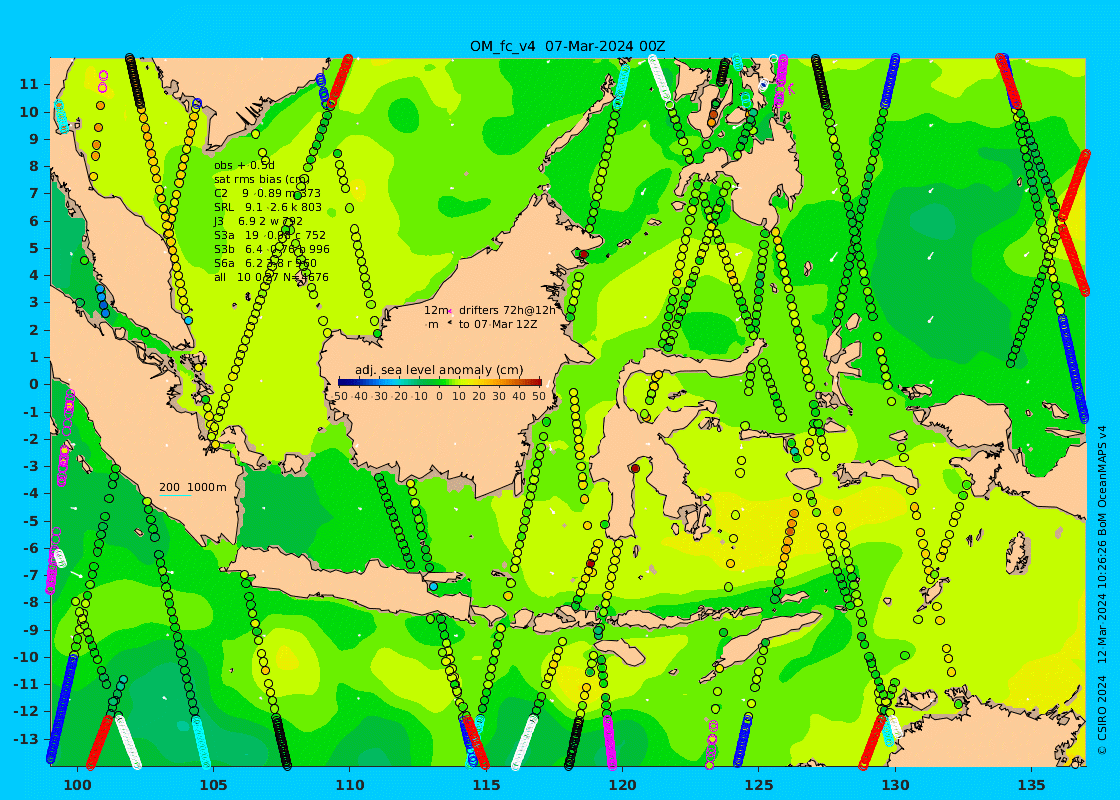The image size is (1120, 800).
Task: Click the SRL satellite statistics row
Action: click(268, 207)
